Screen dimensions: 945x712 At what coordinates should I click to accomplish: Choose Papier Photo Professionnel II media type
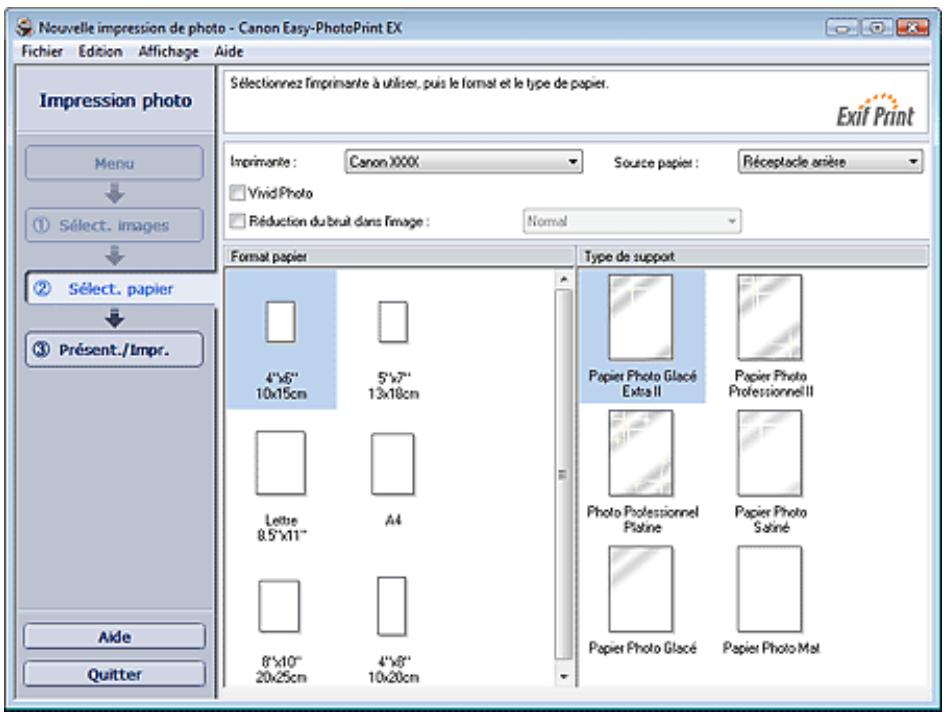pos(770,336)
